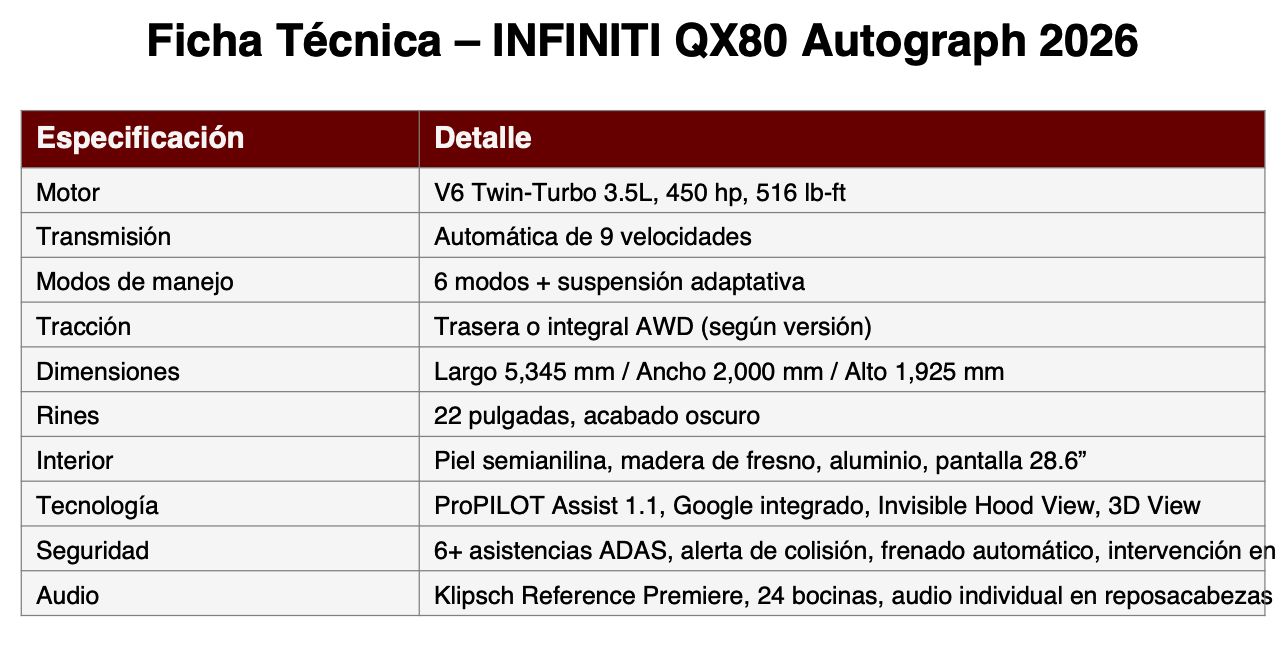Click the ProPILOT Assist 1.1 technology cell

(x=842, y=505)
